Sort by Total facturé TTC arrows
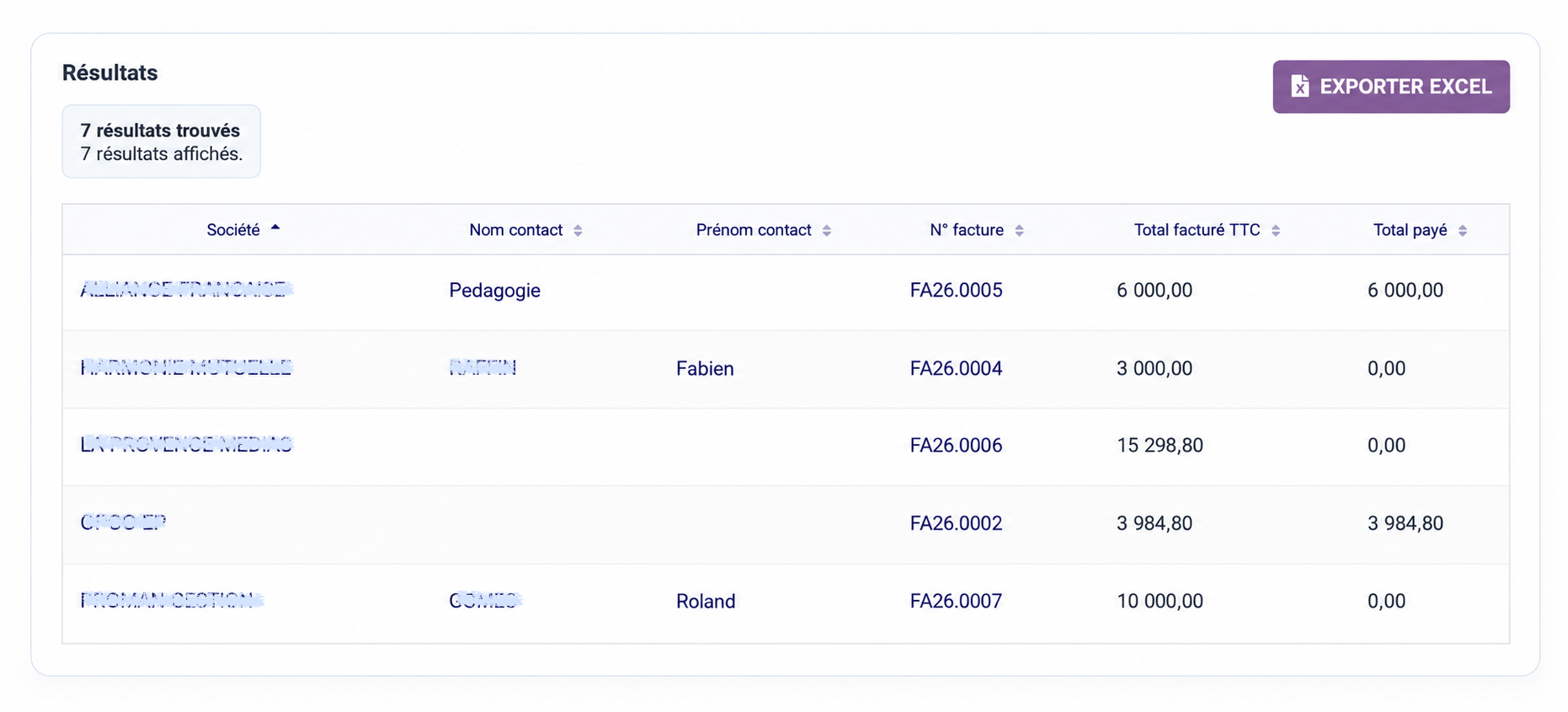Image resolution: width=1568 pixels, height=712 pixels. coord(1276,230)
